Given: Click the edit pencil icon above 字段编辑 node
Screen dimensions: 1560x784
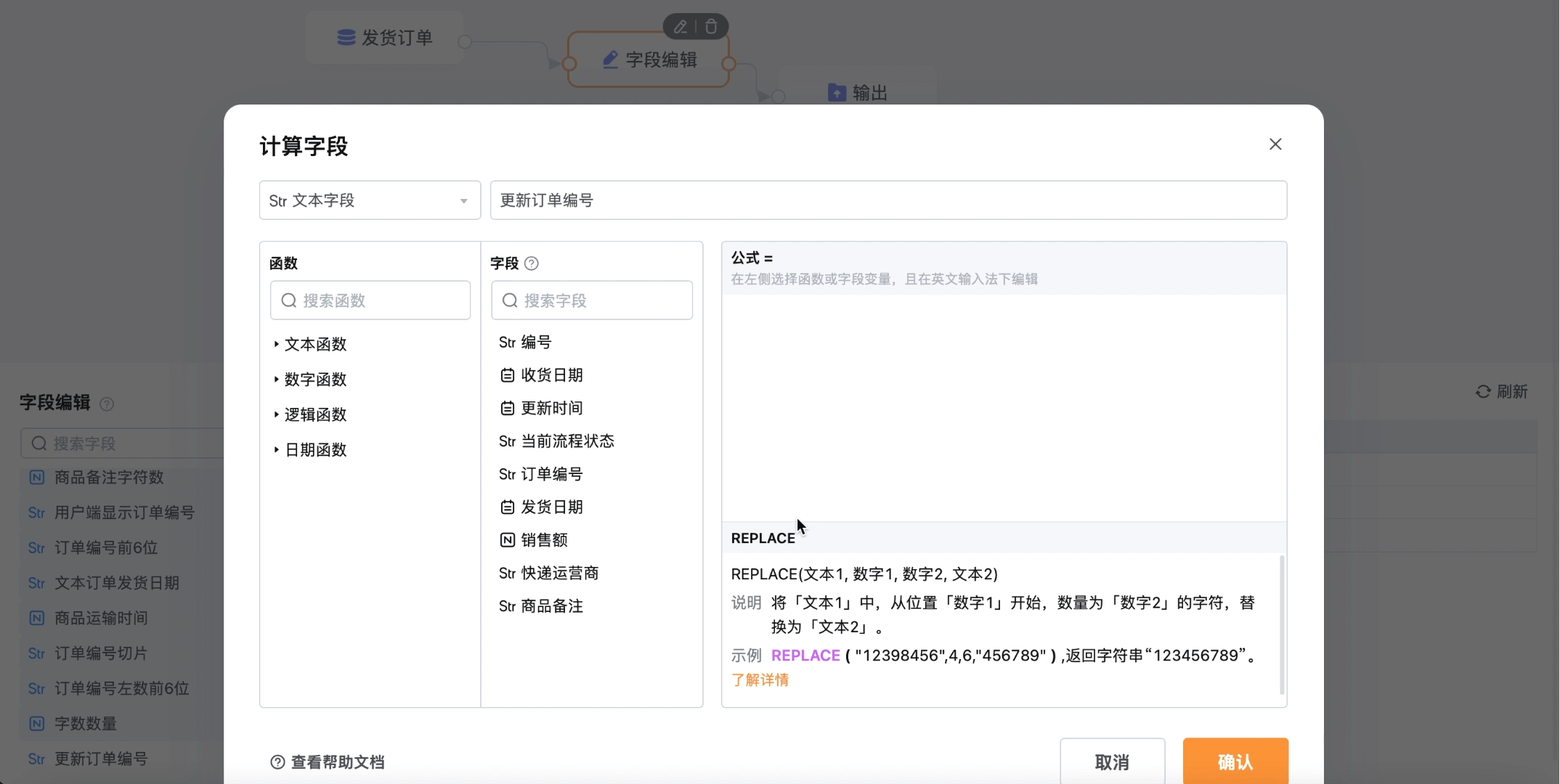Looking at the screenshot, I should [x=680, y=27].
